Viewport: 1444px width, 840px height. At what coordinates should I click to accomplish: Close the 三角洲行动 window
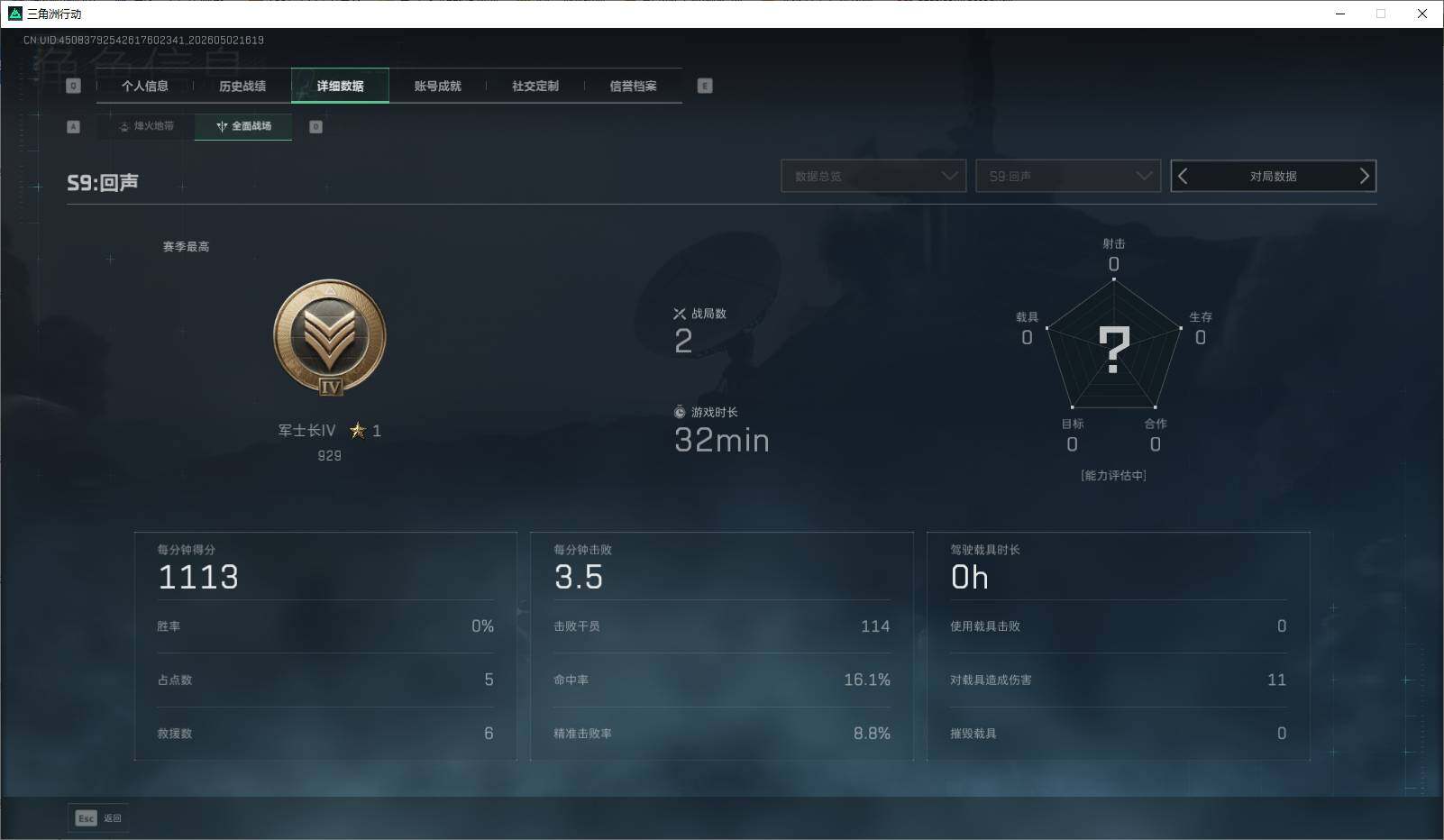point(1422,14)
